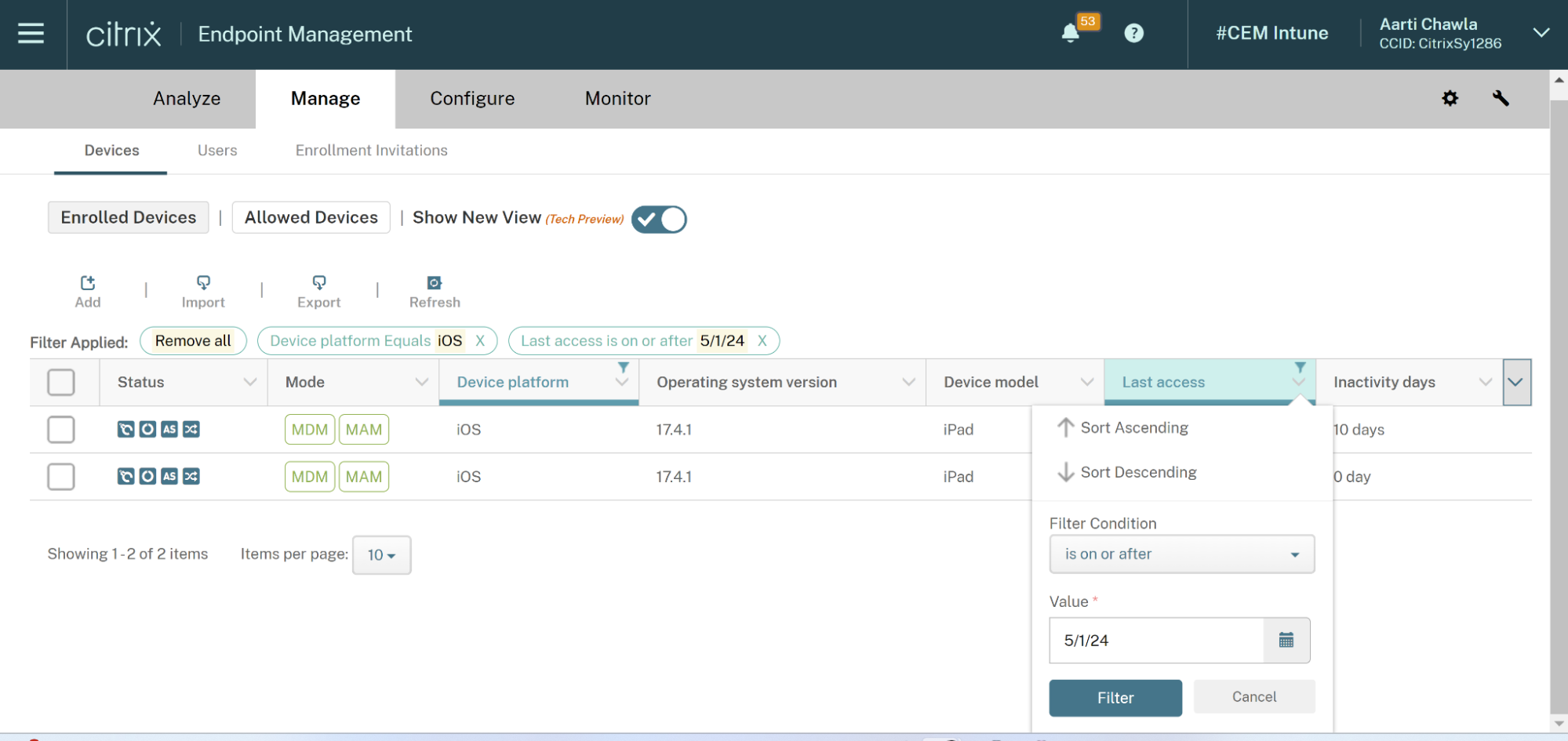1568x741 pixels.
Task: Click the help question mark icon
Action: tap(1133, 33)
